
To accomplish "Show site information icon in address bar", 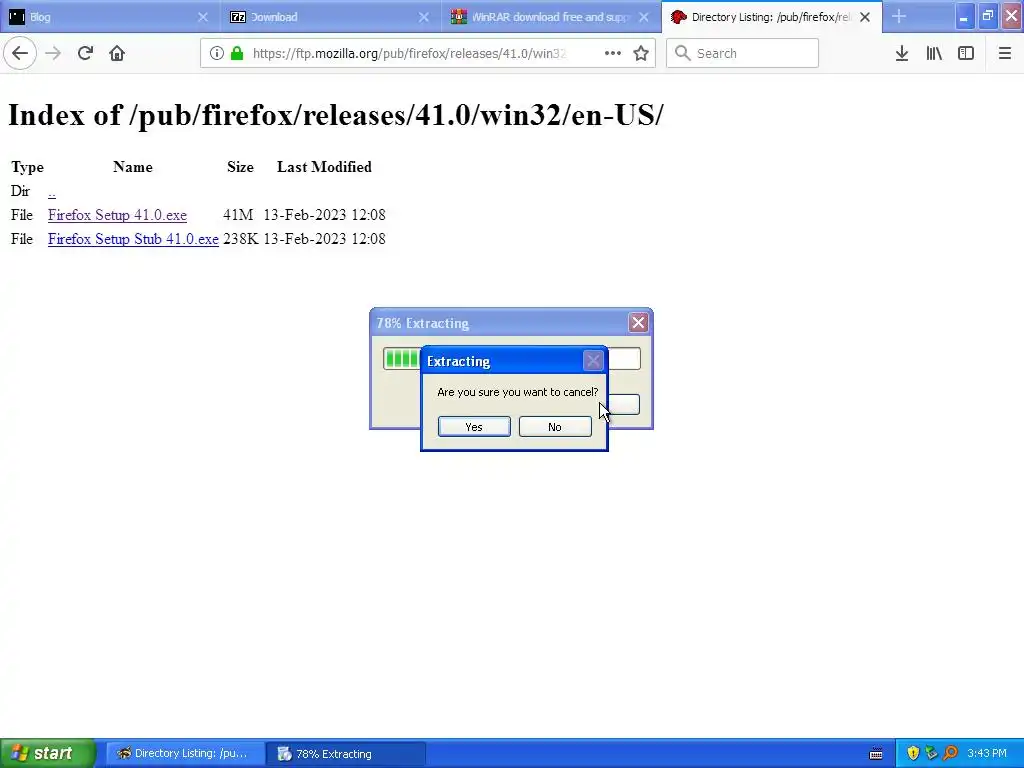I will [x=217, y=53].
